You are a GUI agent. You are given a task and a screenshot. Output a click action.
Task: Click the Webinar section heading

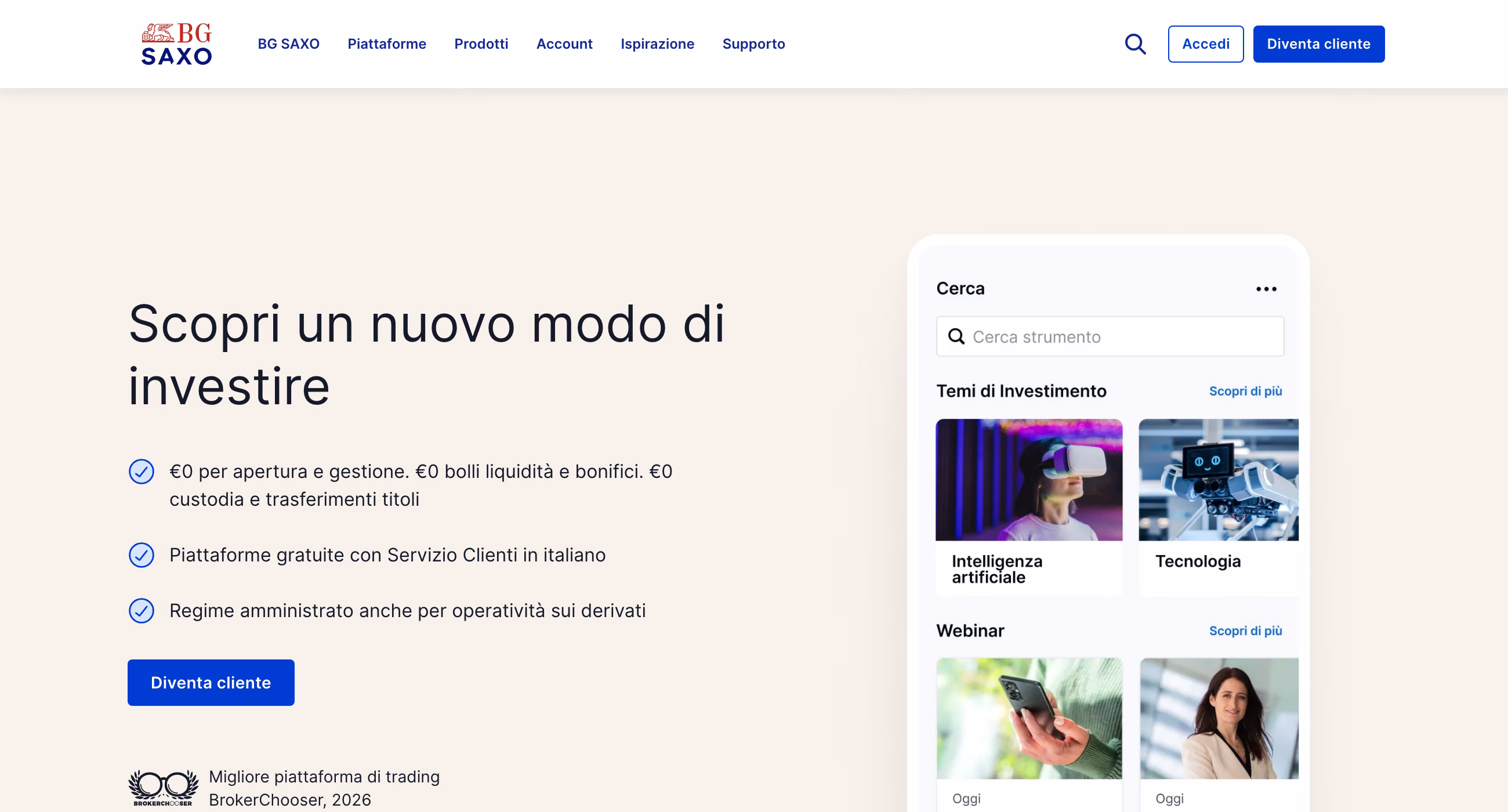pyautogui.click(x=970, y=630)
